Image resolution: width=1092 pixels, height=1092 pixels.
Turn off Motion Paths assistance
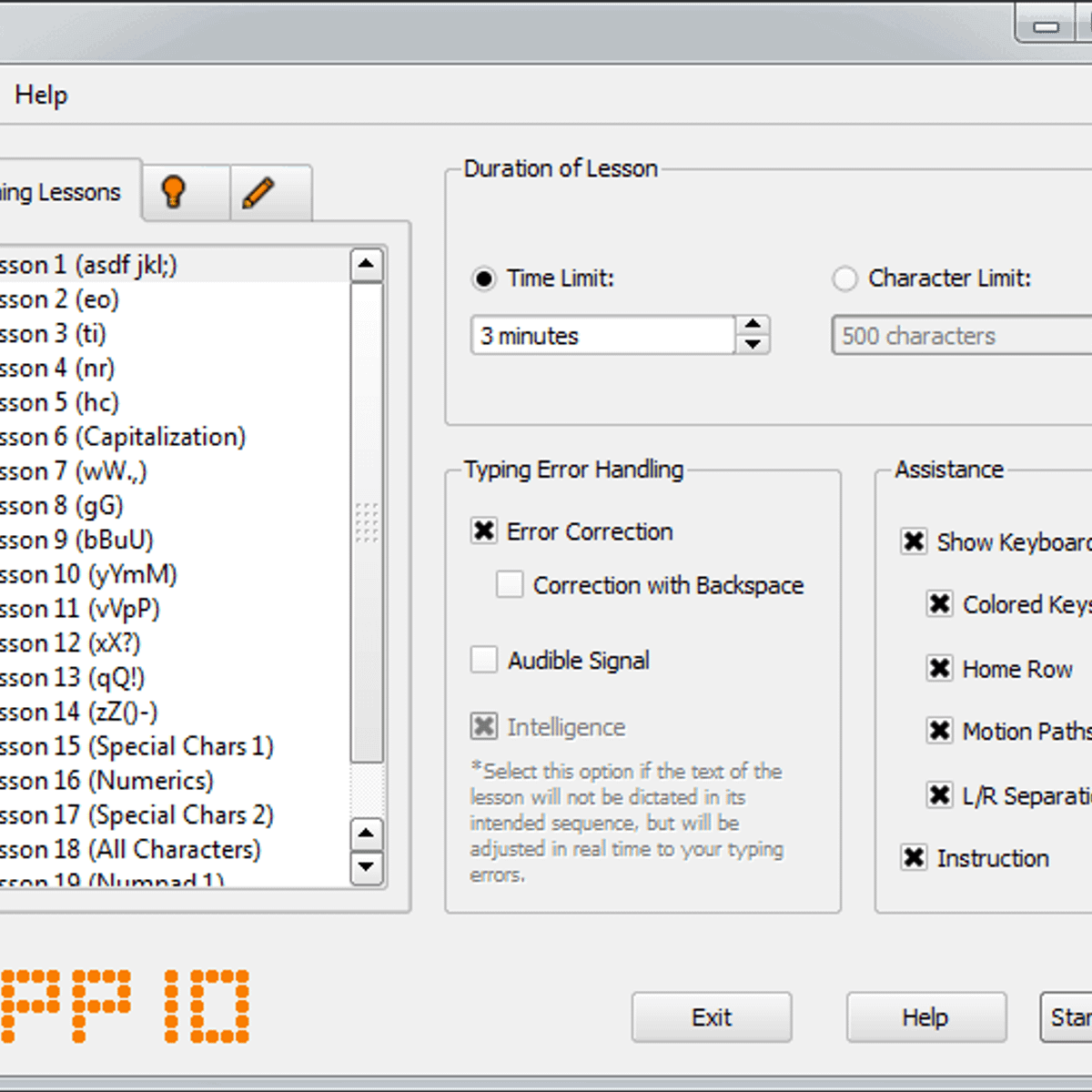(x=940, y=732)
